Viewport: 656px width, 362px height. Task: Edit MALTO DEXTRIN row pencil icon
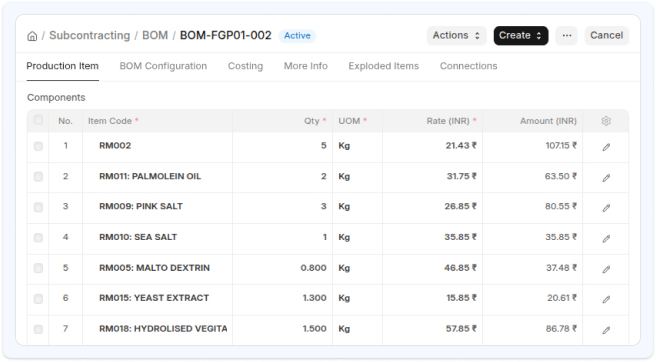point(606,270)
